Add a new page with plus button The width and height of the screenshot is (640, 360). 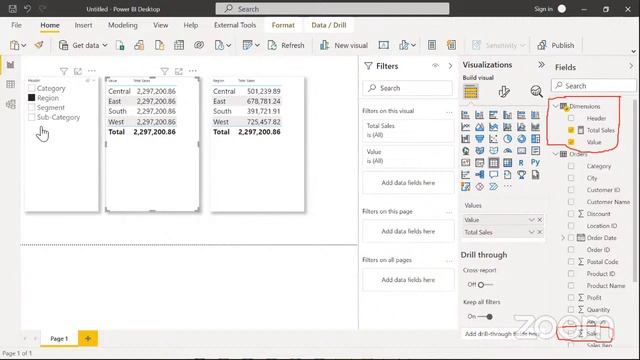pyautogui.click(x=88, y=338)
